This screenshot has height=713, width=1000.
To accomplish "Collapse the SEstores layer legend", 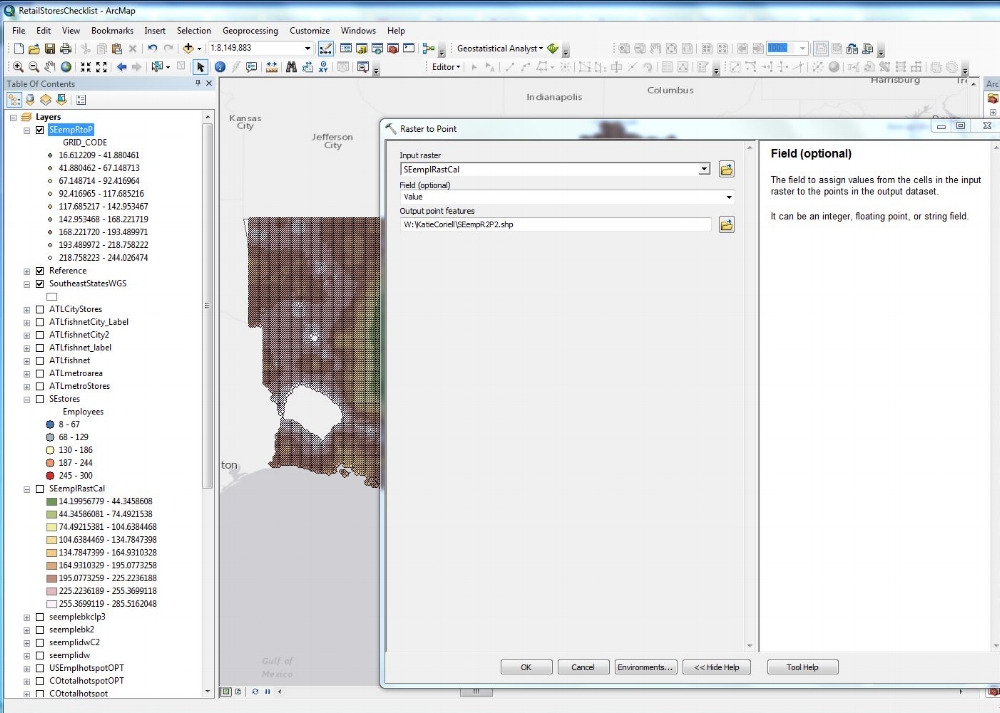I will pyautogui.click(x=27, y=399).
